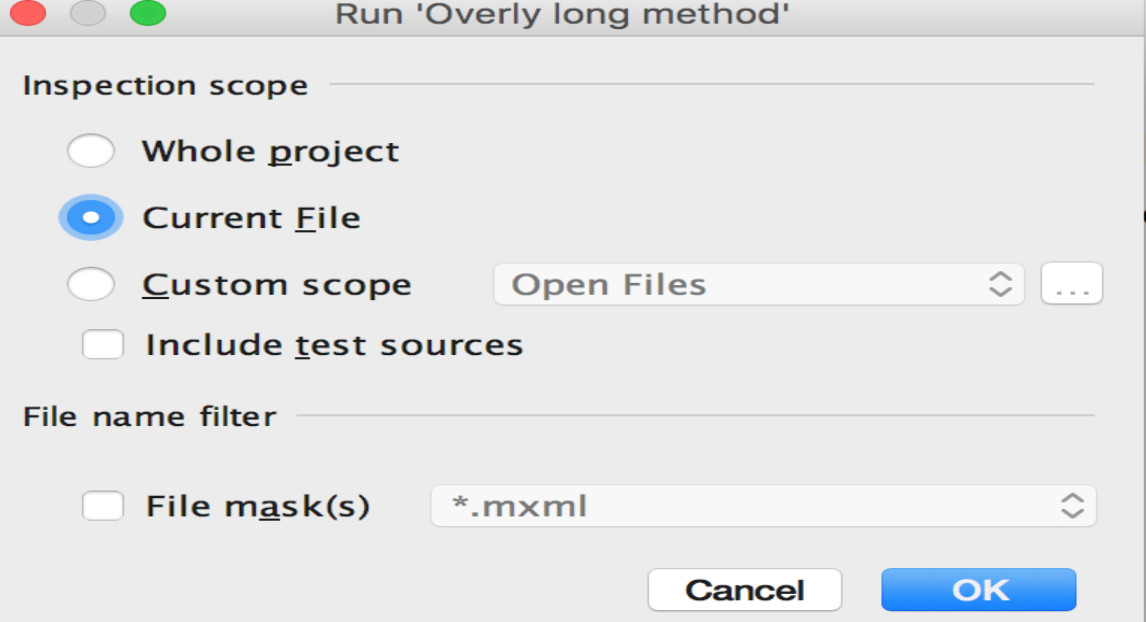Select the Custom scope radio button
This screenshot has height=622, width=1146.
91,285
